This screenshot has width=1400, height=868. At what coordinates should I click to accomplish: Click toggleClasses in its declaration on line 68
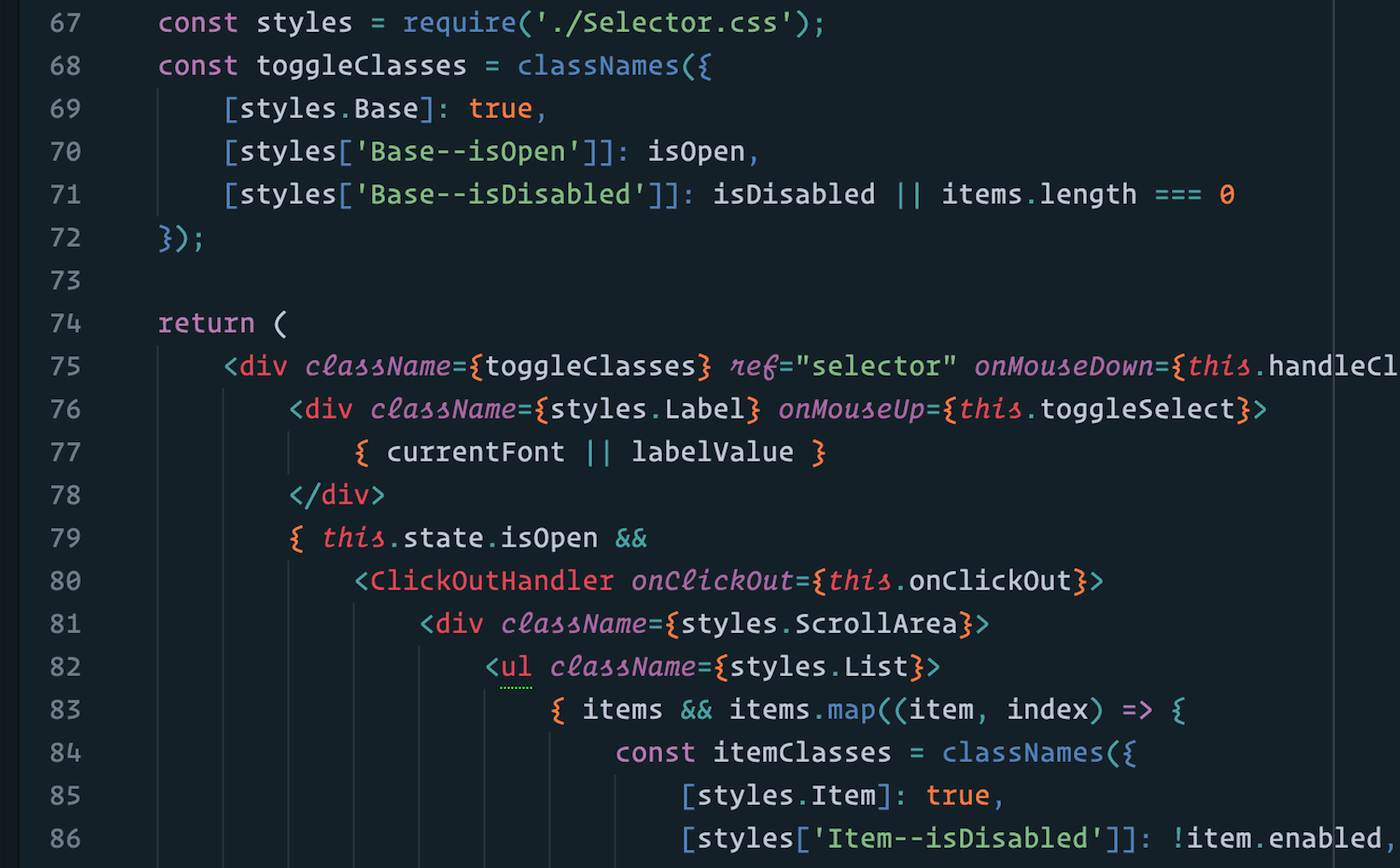[x=362, y=66]
